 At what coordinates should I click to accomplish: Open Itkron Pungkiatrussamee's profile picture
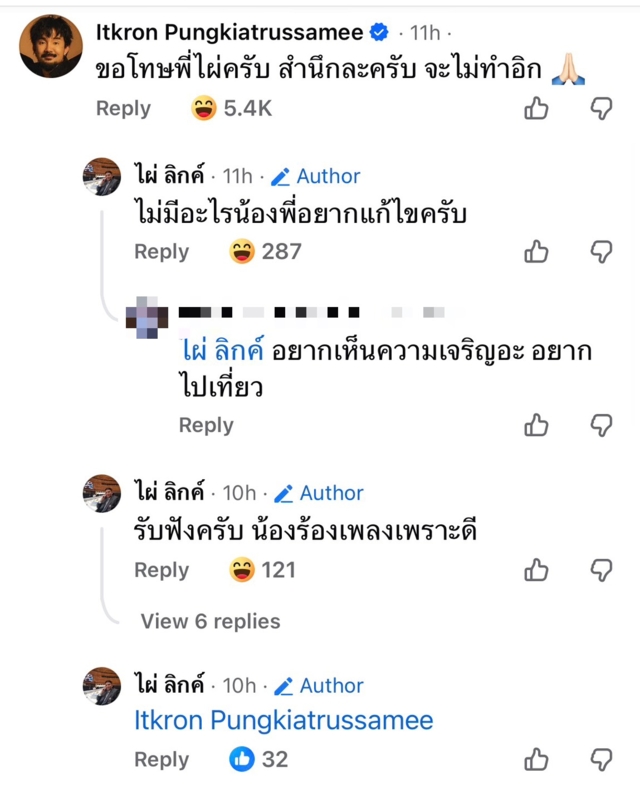[50, 46]
